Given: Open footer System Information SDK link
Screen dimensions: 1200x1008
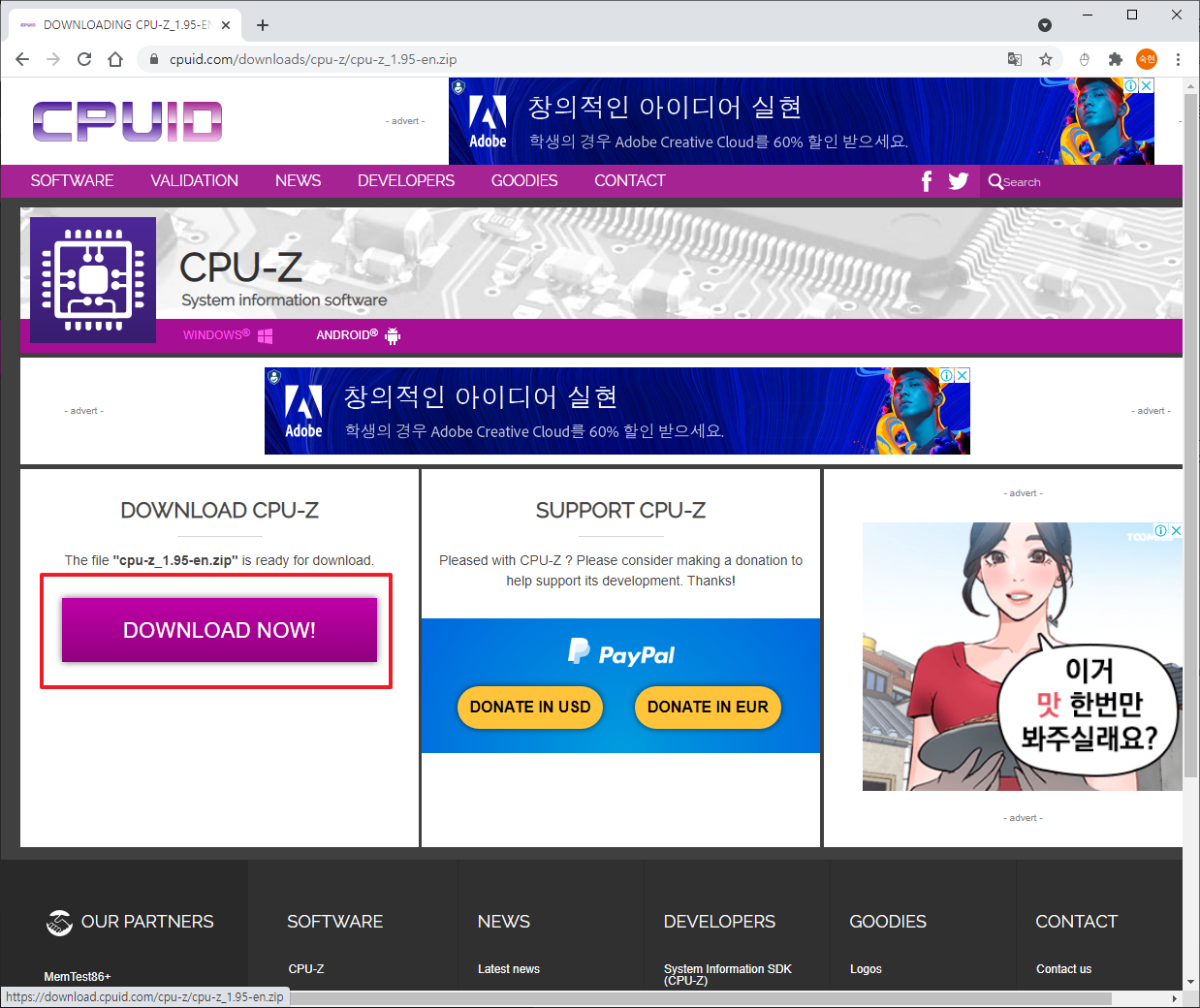Looking at the screenshot, I should (x=728, y=974).
